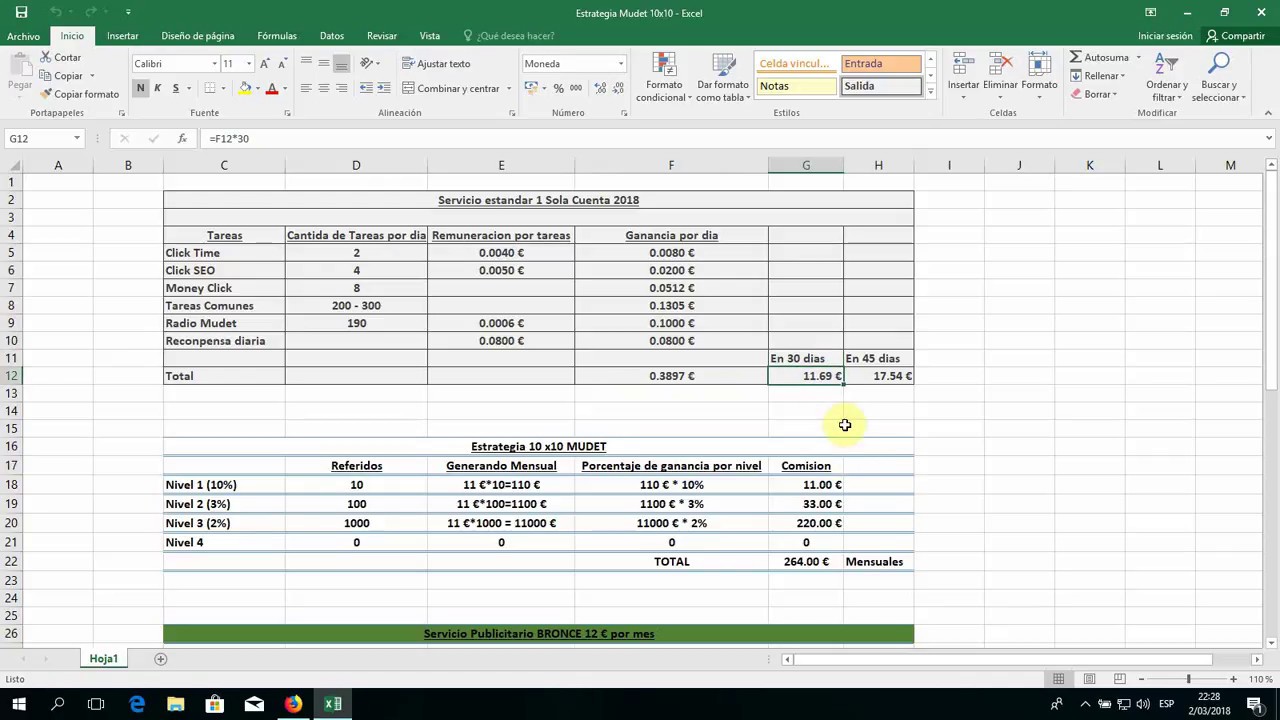
Task: Click Buscar y seleccionar magnifier icon
Action: pos(1218,66)
